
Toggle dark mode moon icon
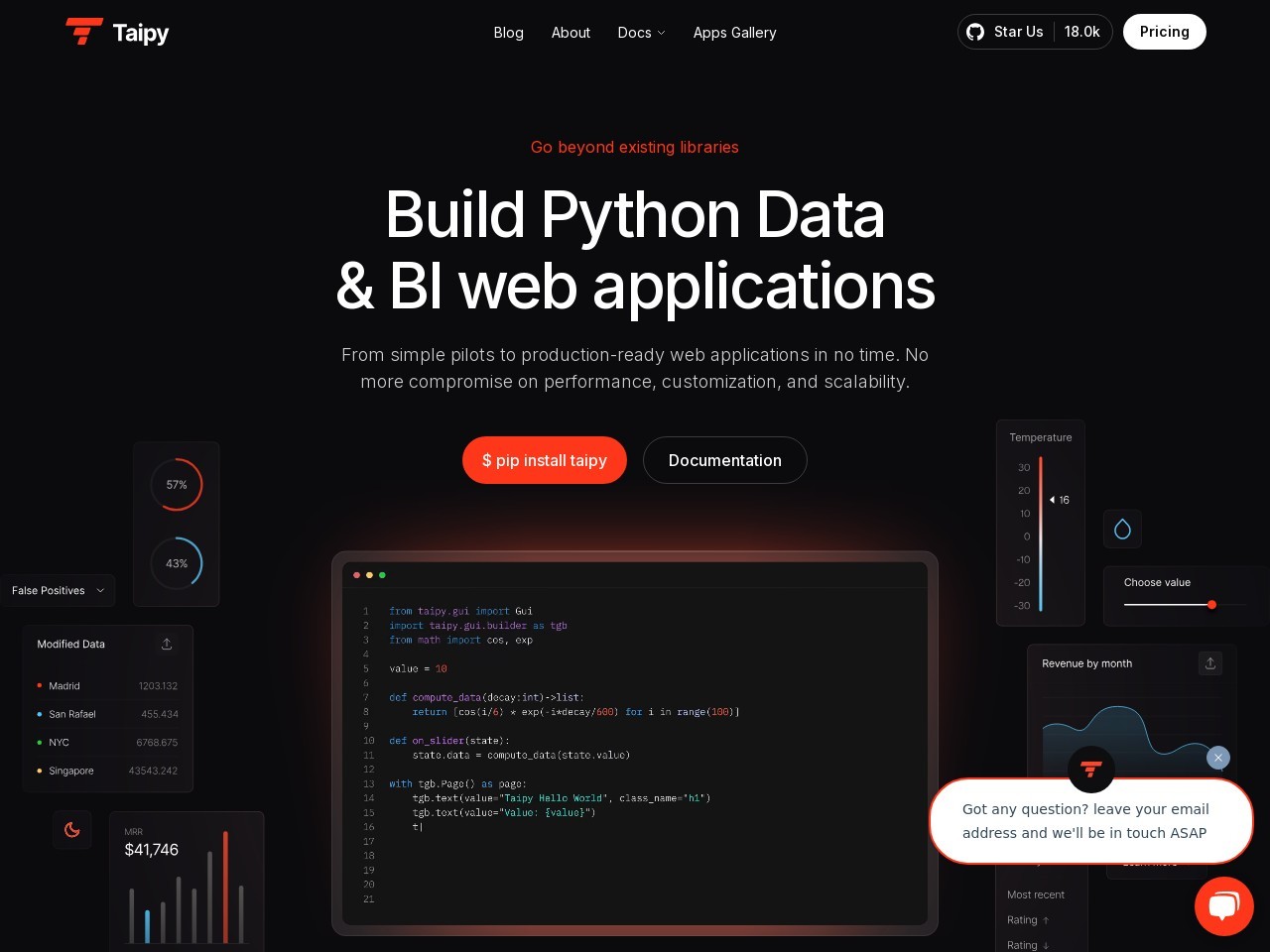[71, 829]
